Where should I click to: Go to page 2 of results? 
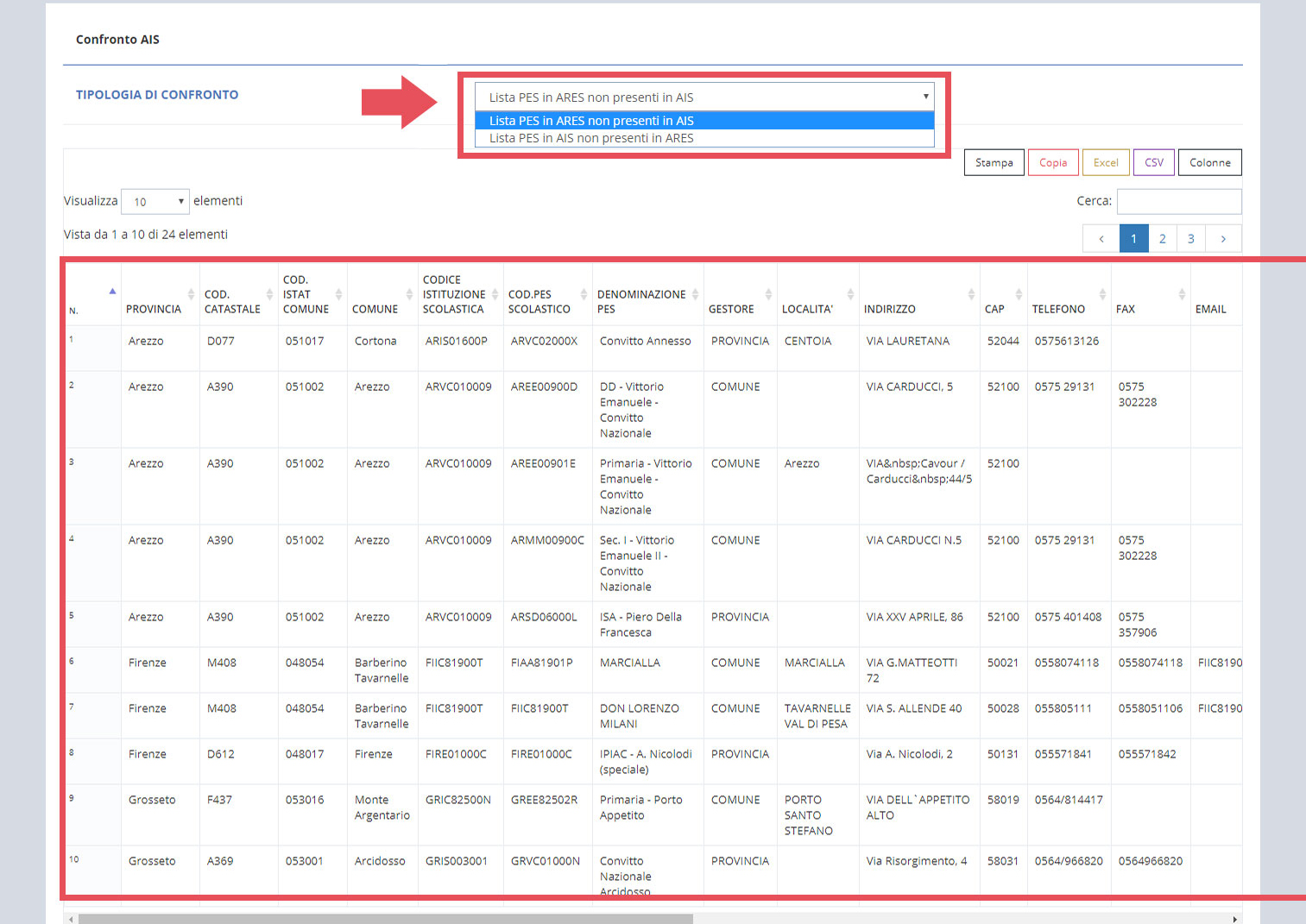point(1163,239)
